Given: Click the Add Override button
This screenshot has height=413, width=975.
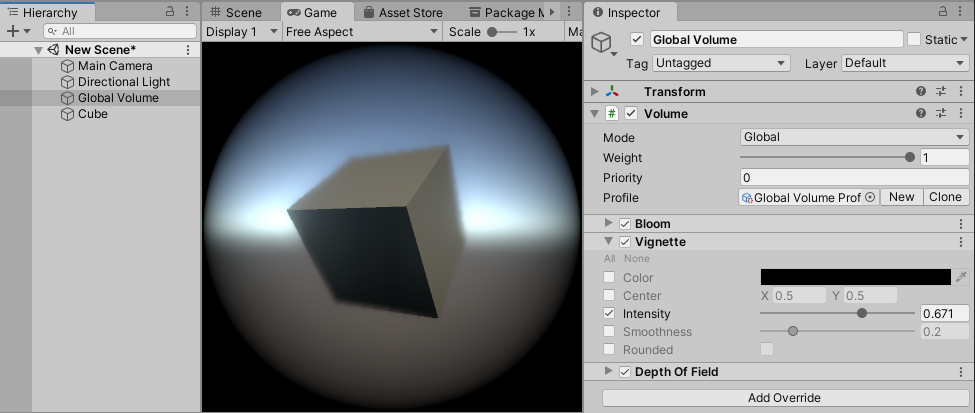Looking at the screenshot, I should [784, 398].
